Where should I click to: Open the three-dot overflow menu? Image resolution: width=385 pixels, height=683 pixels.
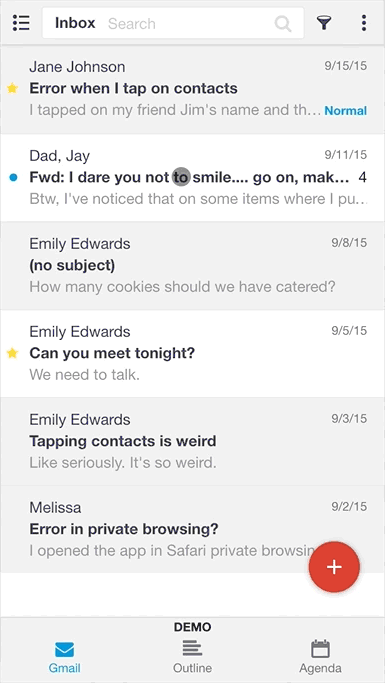pyautogui.click(x=364, y=23)
